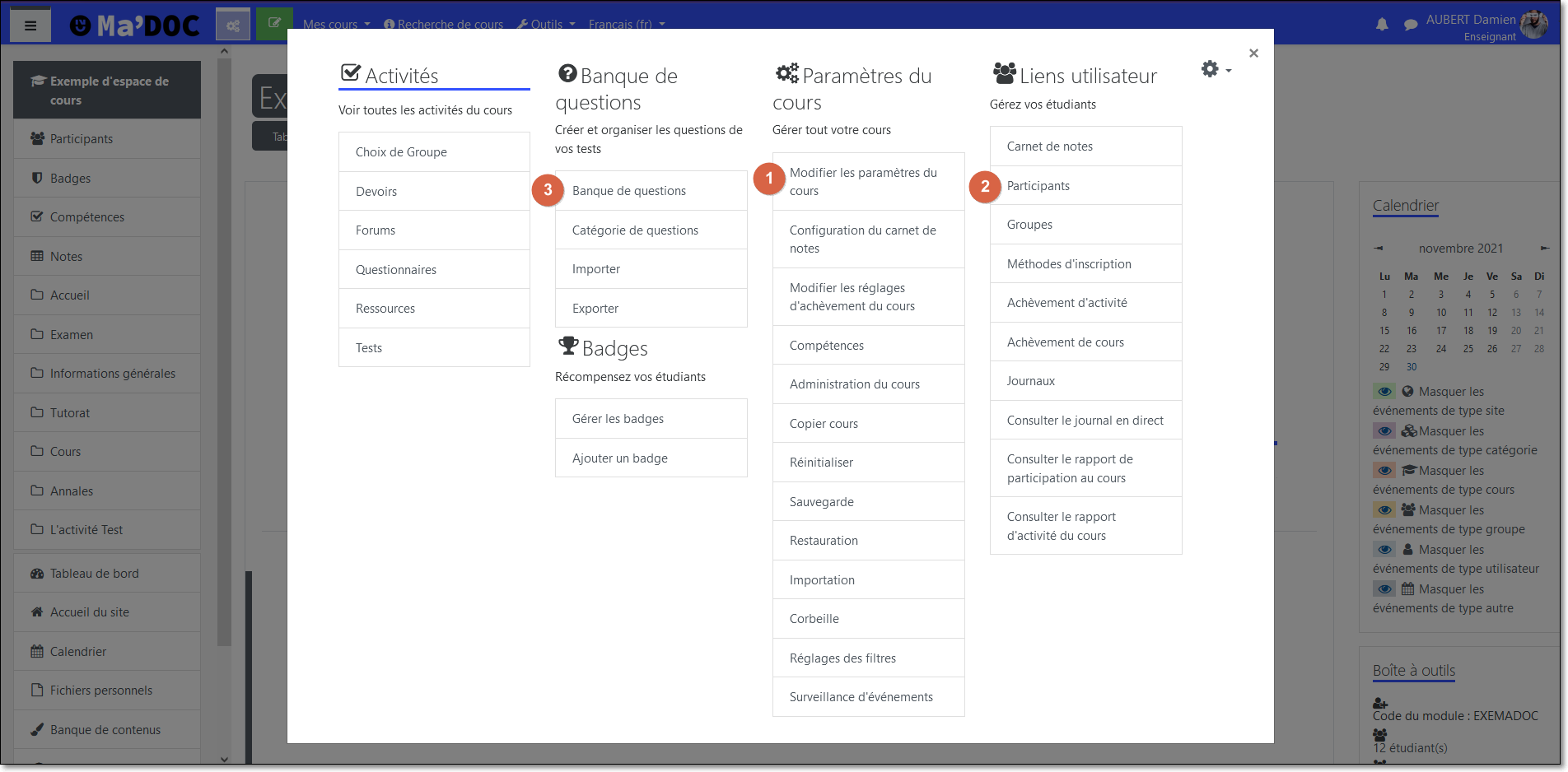Viewport: 1568px width, 772px height.
Task: Toggle eye icon for group type events
Action: coord(1384,510)
